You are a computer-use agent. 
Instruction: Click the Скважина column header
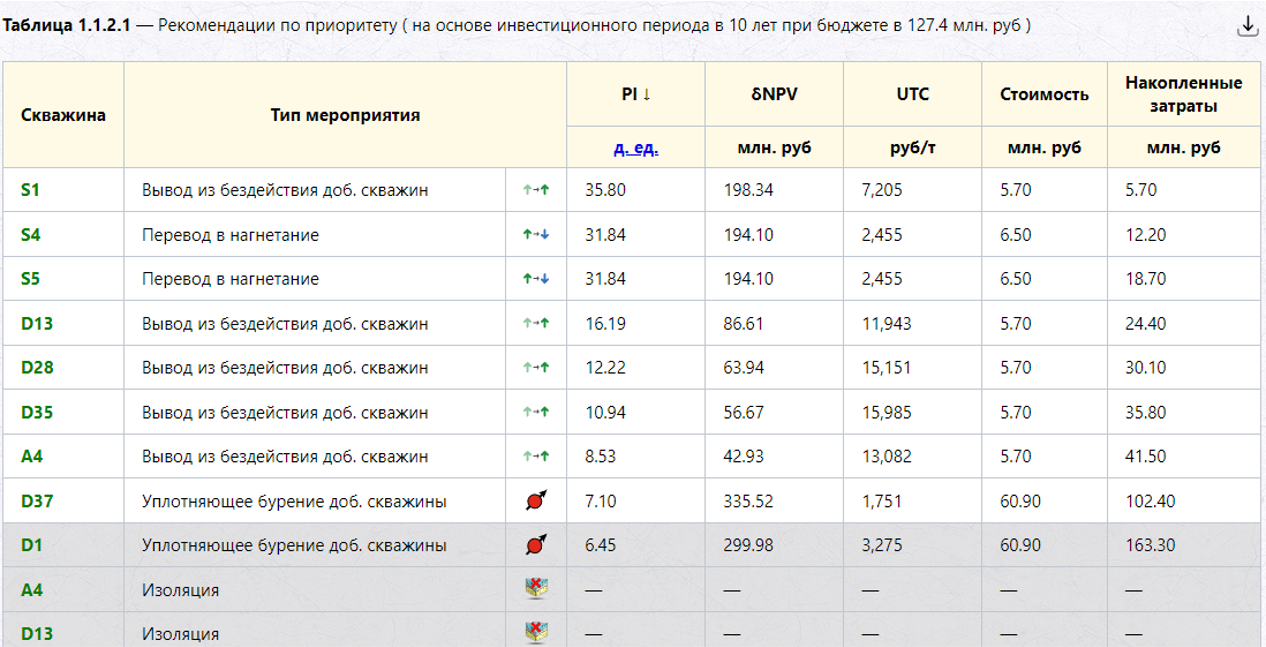pyautogui.click(x=63, y=115)
